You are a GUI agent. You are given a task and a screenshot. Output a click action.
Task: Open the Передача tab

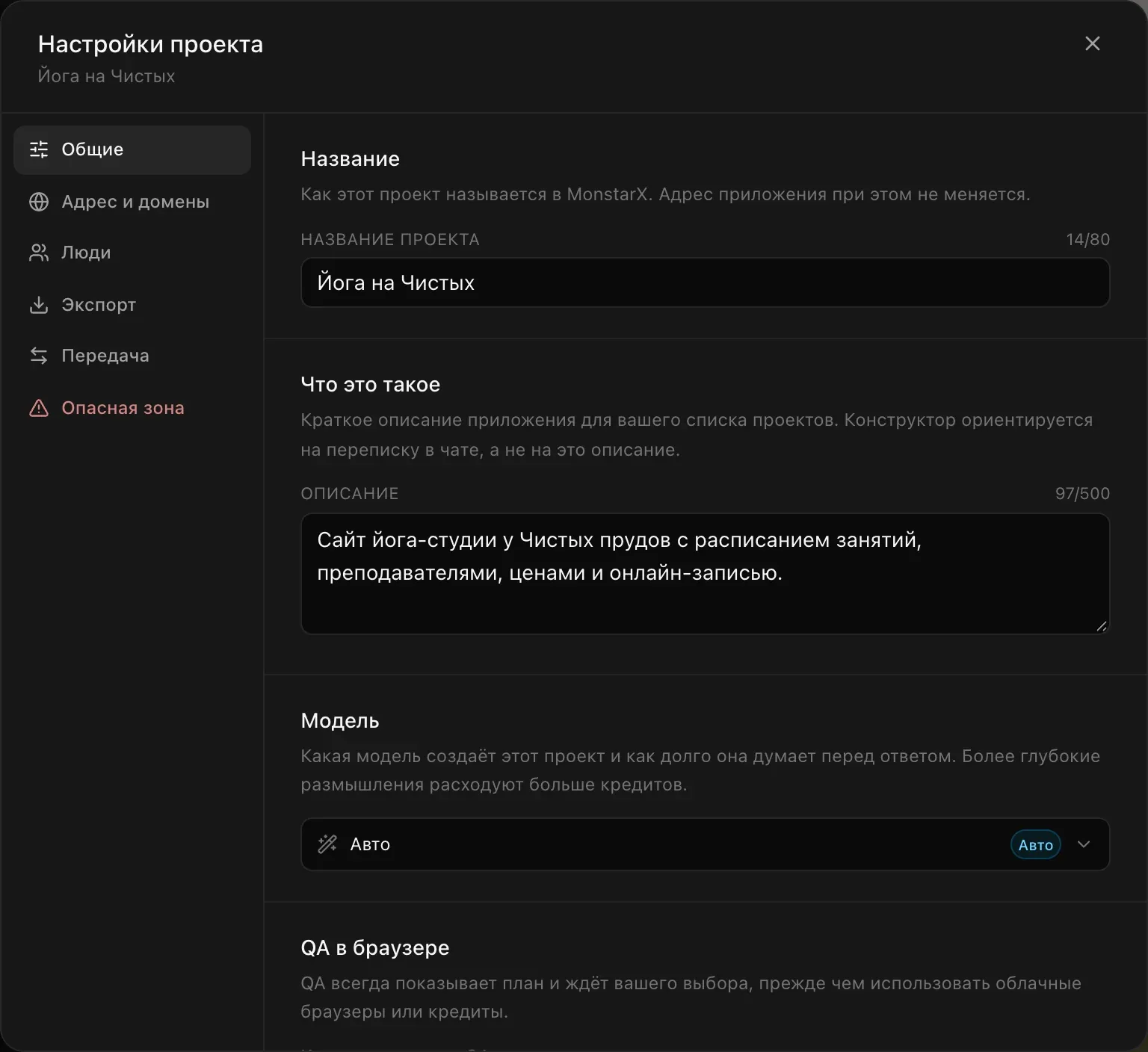coord(132,356)
